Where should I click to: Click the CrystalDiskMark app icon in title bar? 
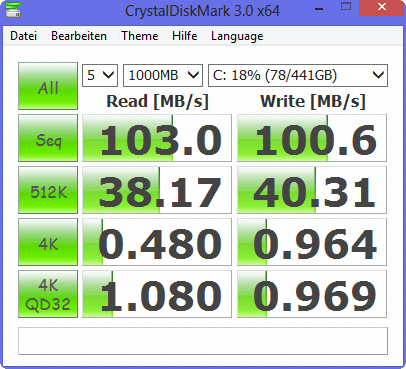pos(13,10)
